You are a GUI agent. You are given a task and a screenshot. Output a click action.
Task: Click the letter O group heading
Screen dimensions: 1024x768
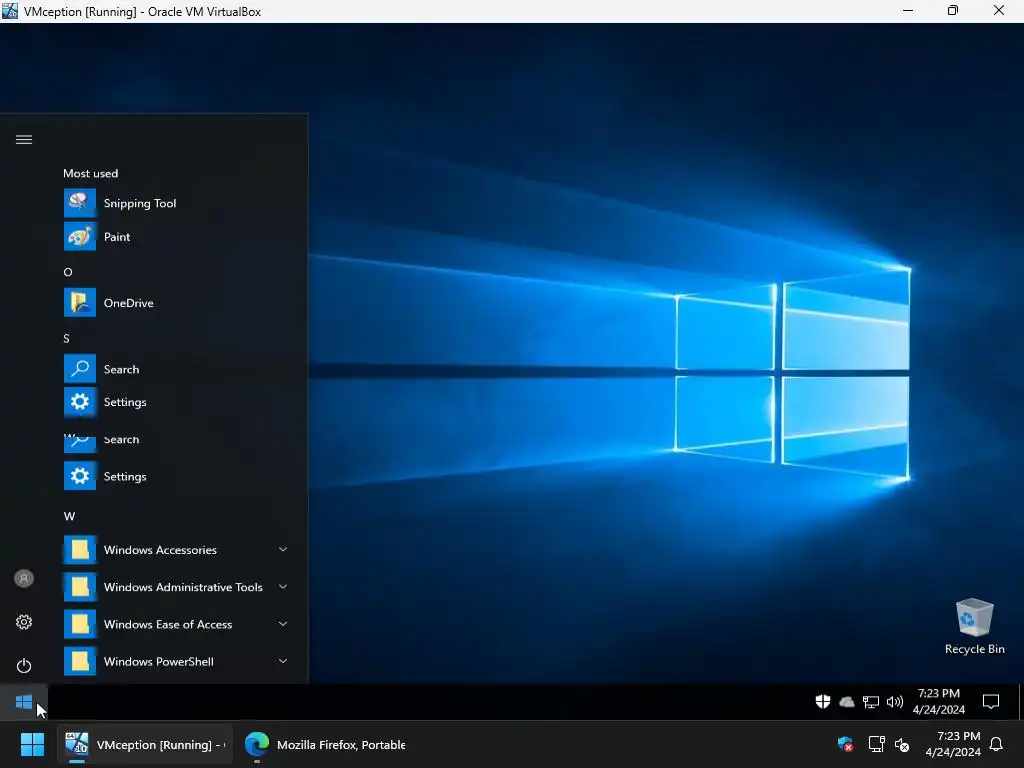(x=68, y=272)
